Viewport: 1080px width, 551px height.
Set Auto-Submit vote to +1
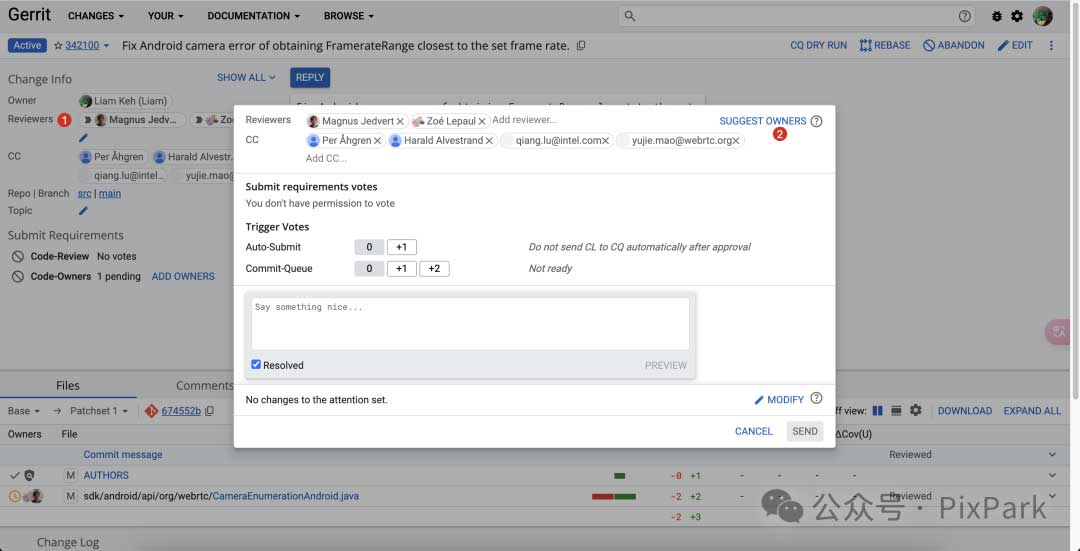(x=402, y=247)
